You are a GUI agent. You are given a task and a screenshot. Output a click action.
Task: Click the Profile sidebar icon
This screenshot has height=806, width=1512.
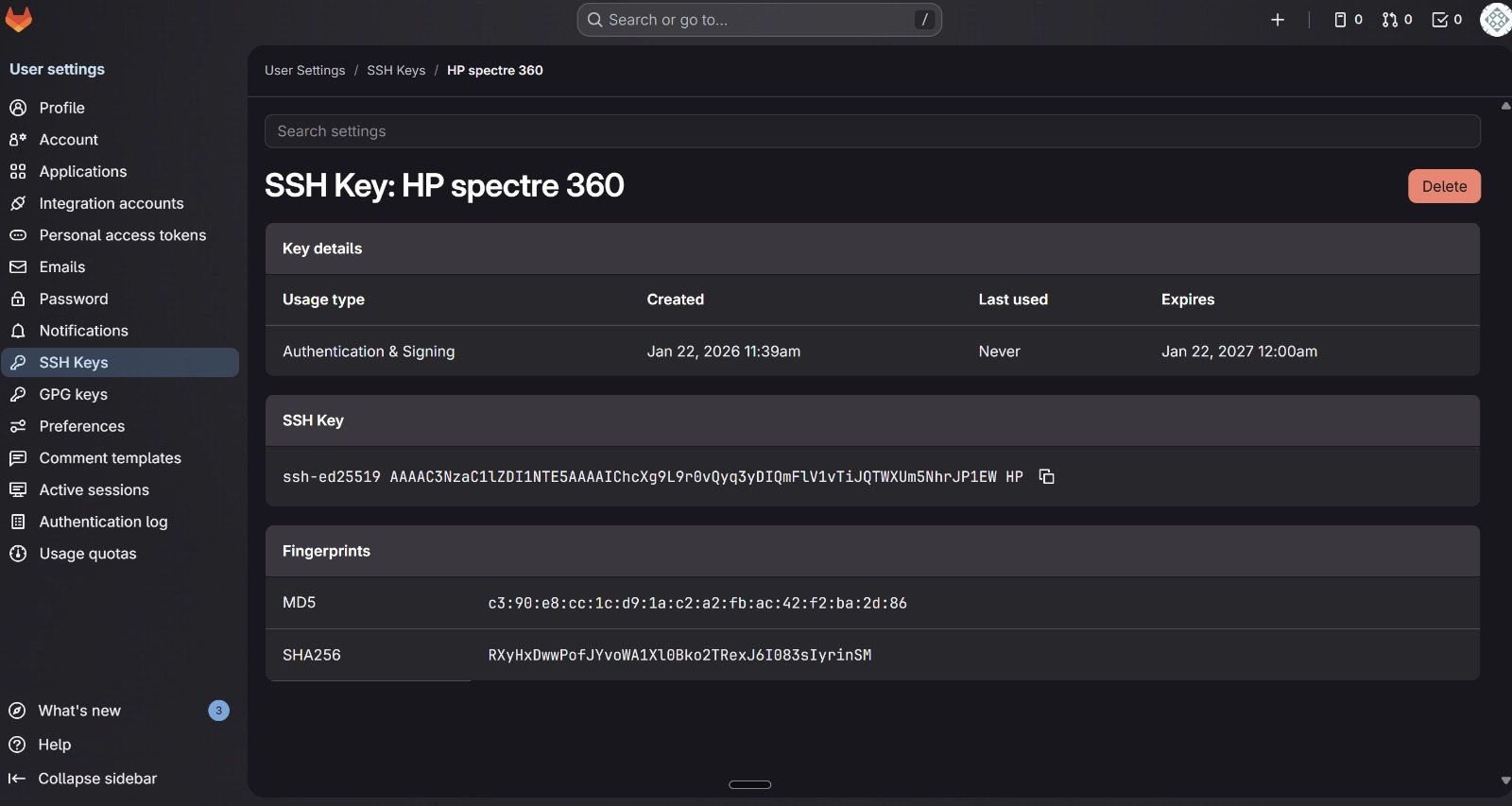click(x=18, y=108)
